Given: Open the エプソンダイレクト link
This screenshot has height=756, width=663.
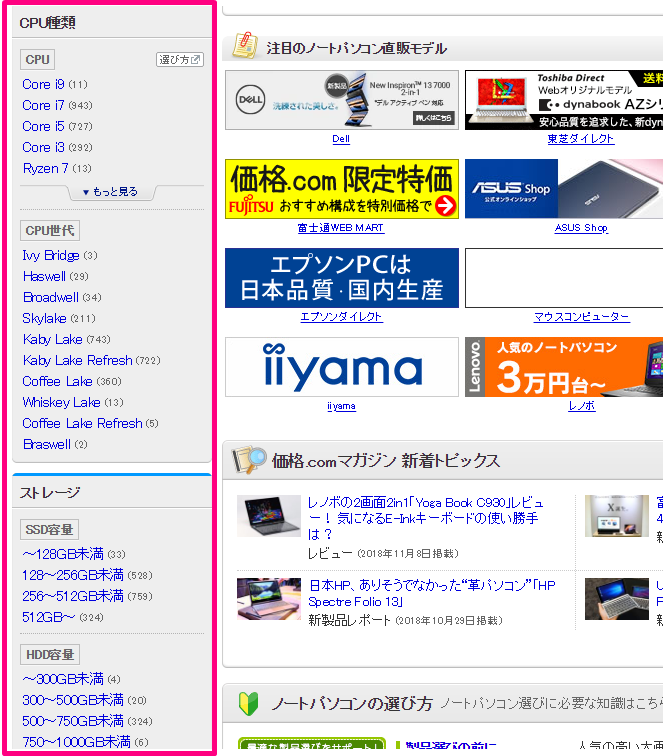Looking at the screenshot, I should click(x=341, y=317).
